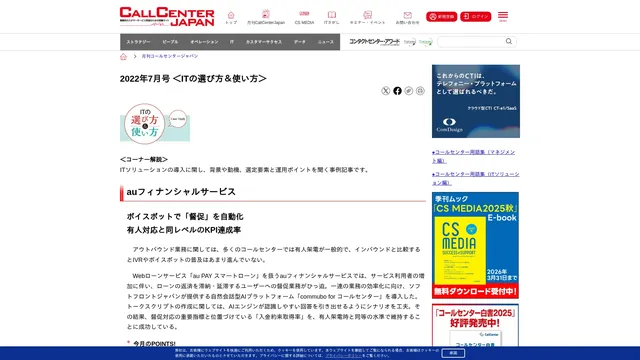Click the red 新規登録 register button

tap(442, 16)
